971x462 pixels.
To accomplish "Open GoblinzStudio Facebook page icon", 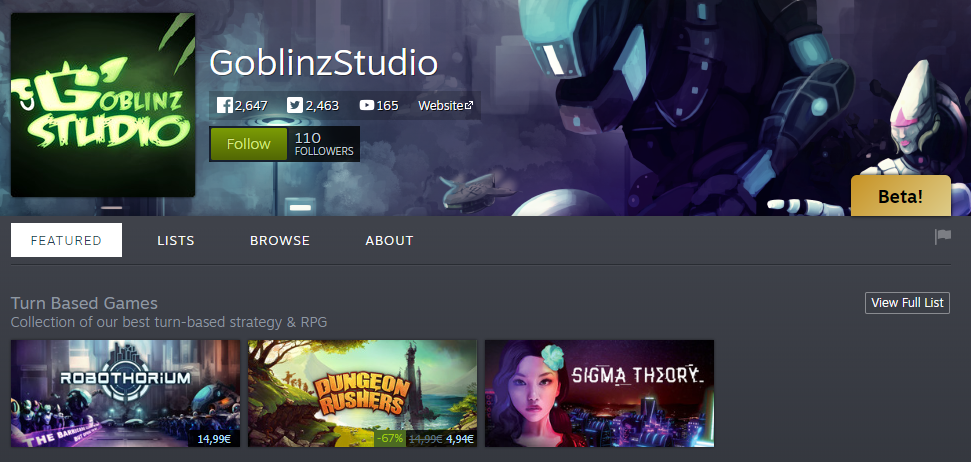I will [x=224, y=105].
